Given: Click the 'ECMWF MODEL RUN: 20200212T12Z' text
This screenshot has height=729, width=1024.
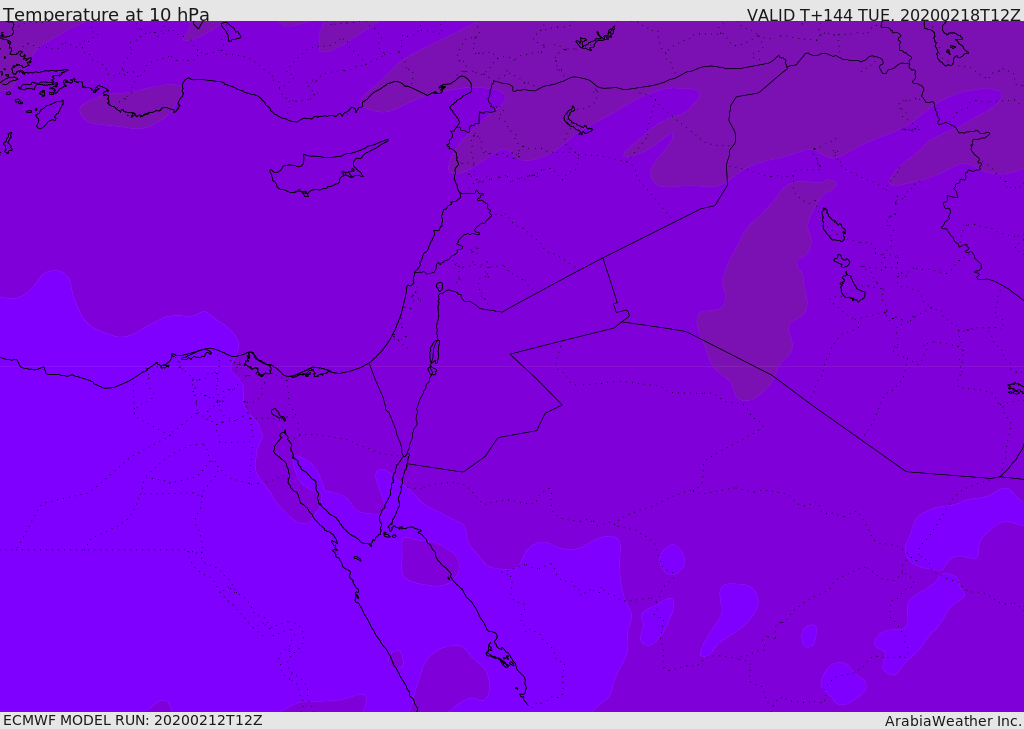Looking at the screenshot, I should point(133,720).
